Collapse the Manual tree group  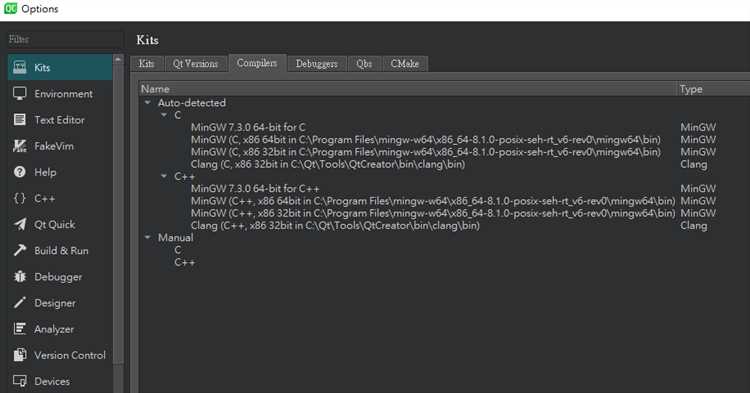pos(148,237)
